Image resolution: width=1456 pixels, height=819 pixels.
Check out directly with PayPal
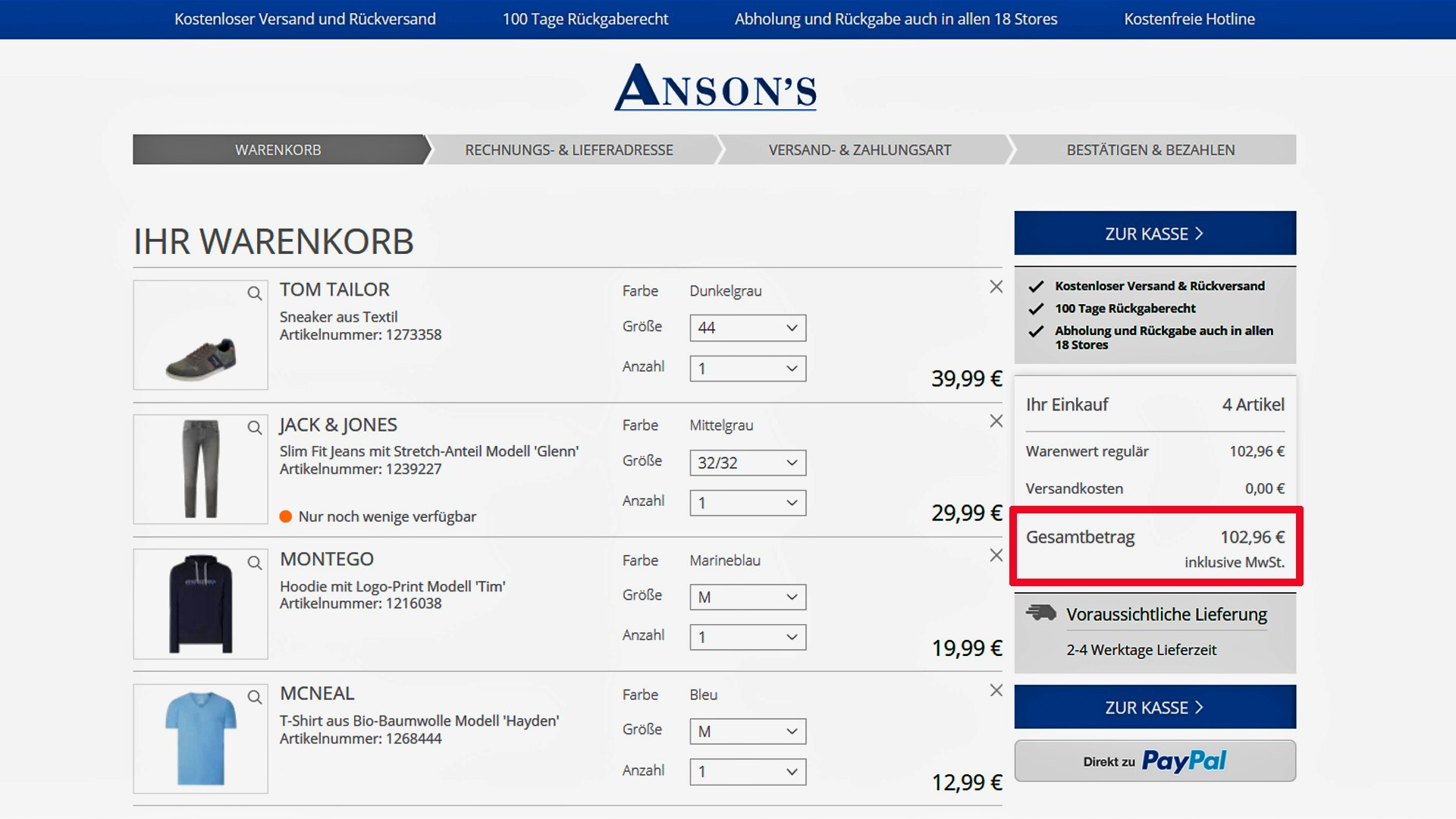(1154, 761)
